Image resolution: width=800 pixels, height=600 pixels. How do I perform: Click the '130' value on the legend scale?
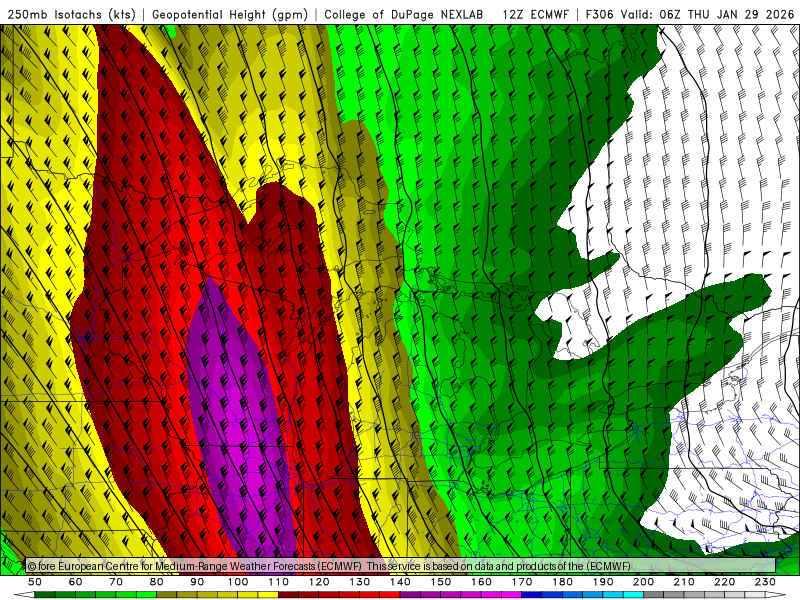[x=360, y=582]
